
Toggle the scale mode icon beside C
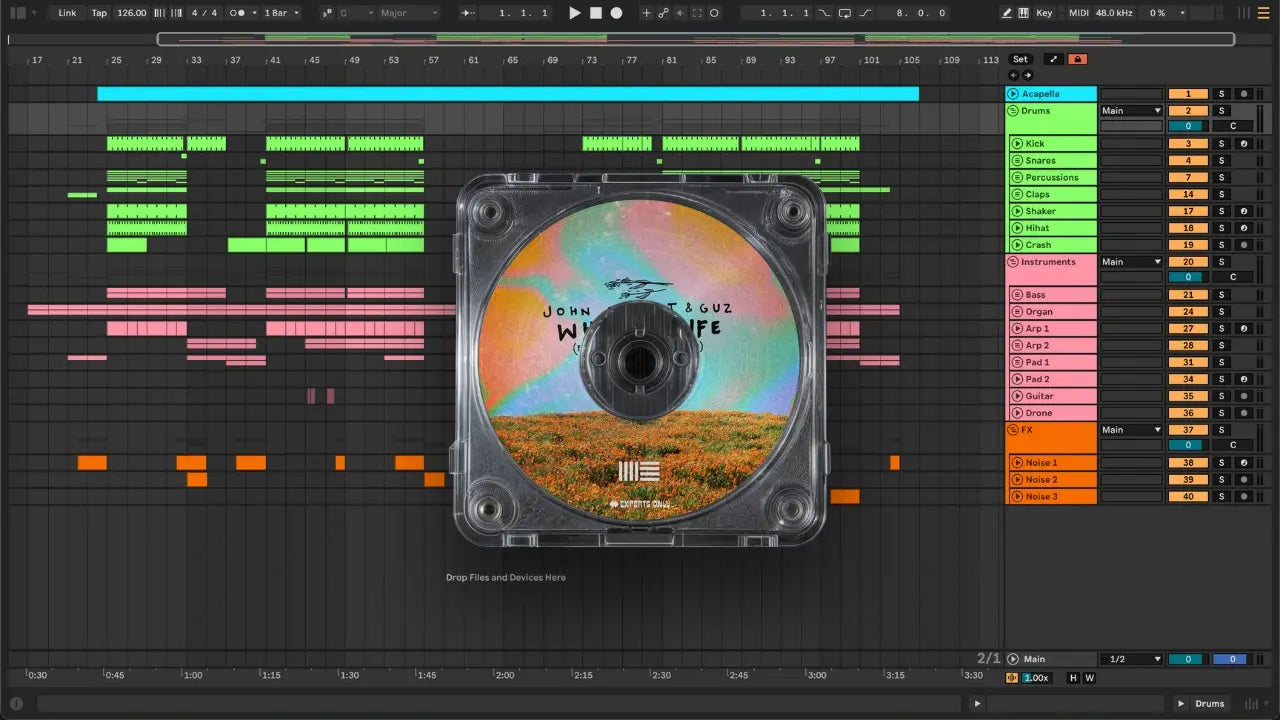pyautogui.click(x=328, y=13)
